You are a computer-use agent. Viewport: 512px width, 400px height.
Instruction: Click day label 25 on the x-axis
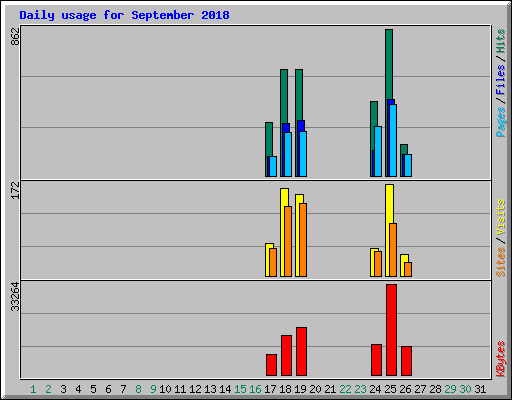point(390,389)
